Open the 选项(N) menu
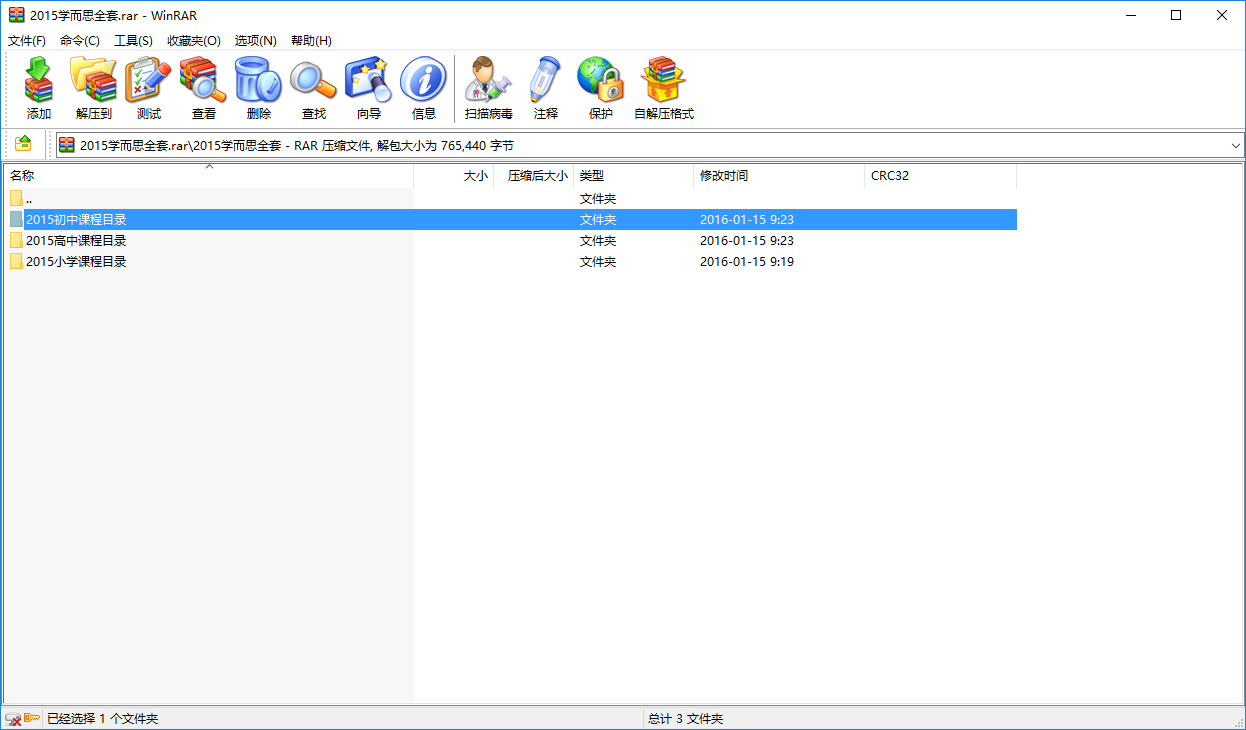The width and height of the screenshot is (1246, 730). (255, 41)
